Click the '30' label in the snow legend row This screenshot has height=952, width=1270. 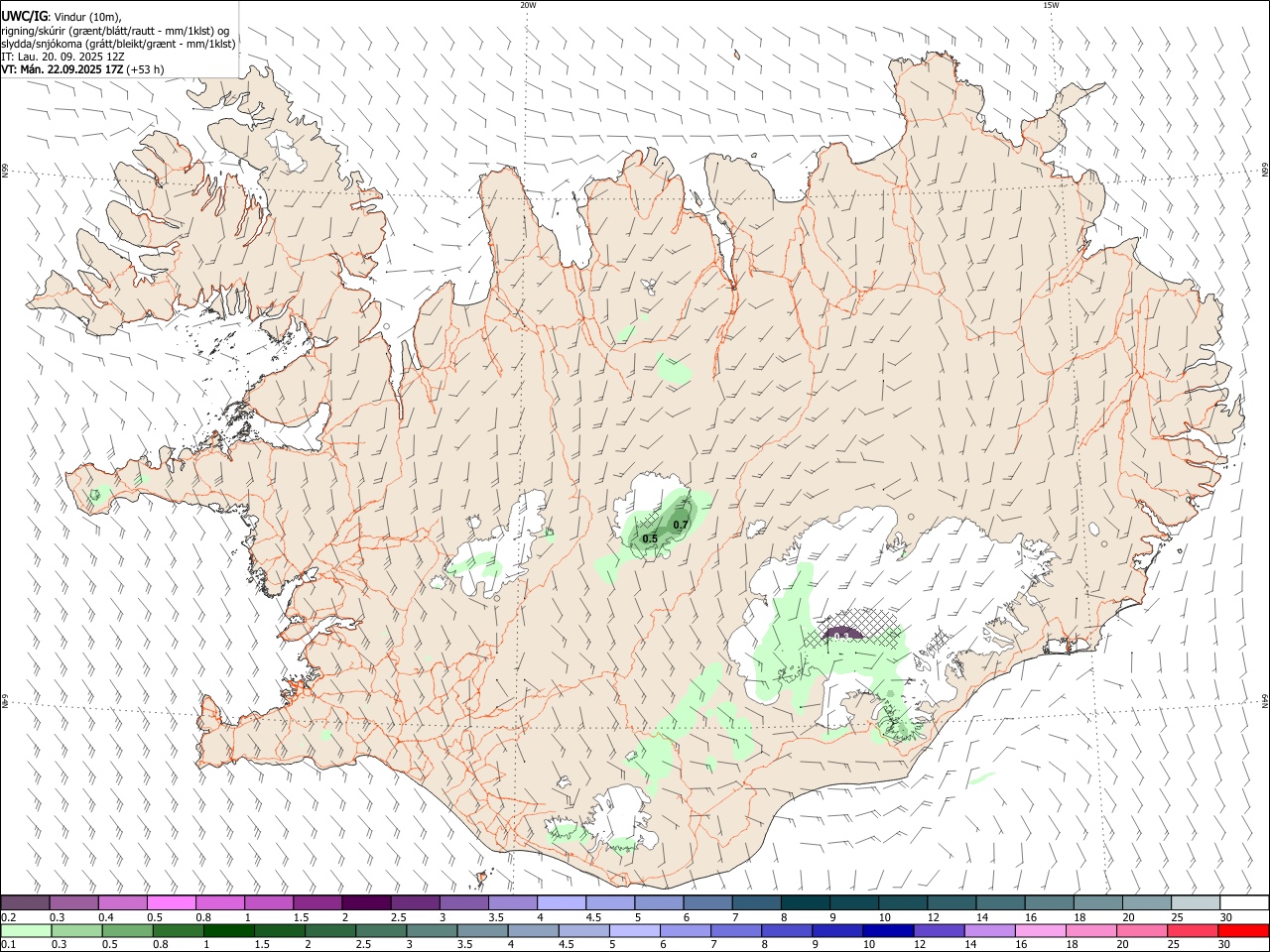tap(1226, 916)
